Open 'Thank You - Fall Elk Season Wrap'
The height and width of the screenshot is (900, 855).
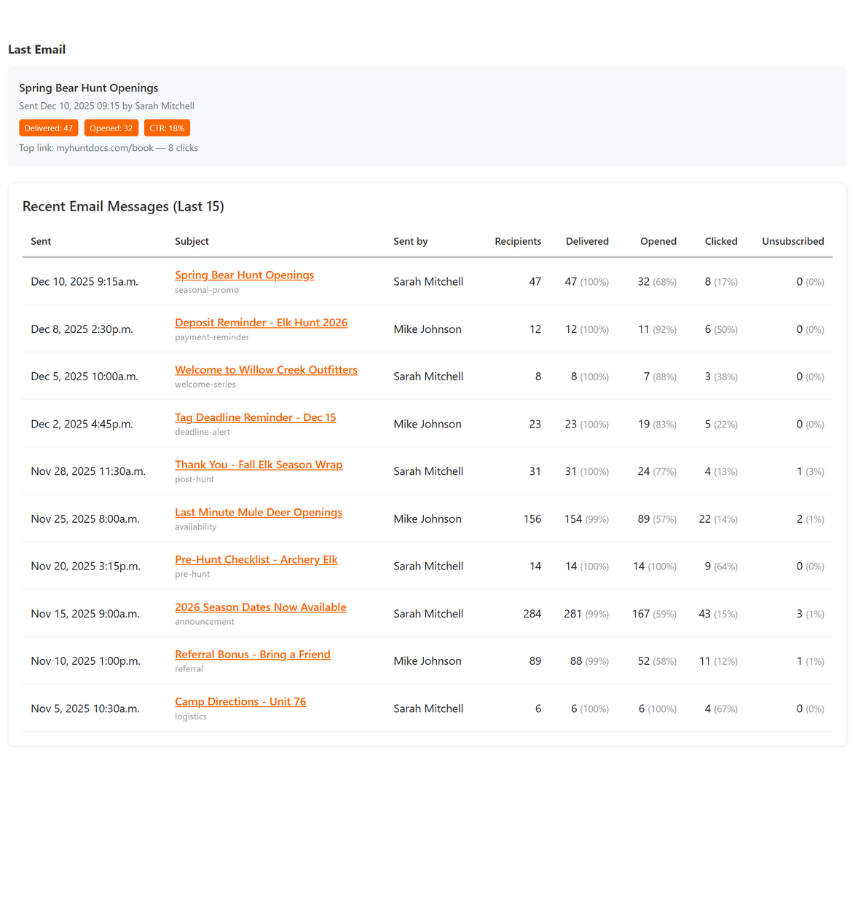pos(257,464)
